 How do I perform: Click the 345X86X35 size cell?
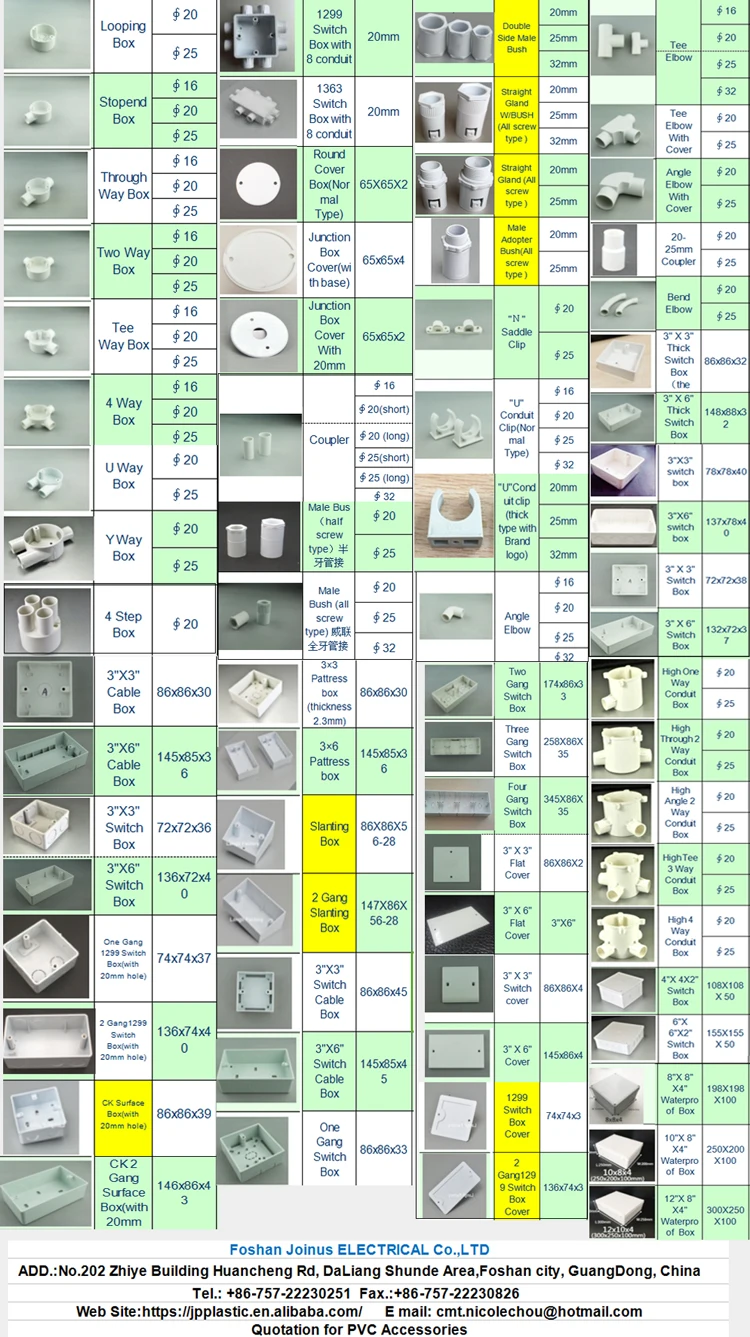[x=563, y=805]
